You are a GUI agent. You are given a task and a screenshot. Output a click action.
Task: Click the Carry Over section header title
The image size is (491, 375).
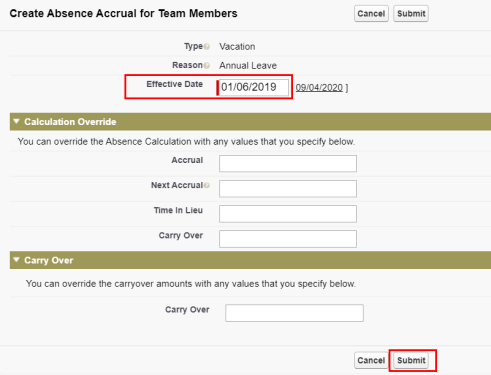click(49, 260)
